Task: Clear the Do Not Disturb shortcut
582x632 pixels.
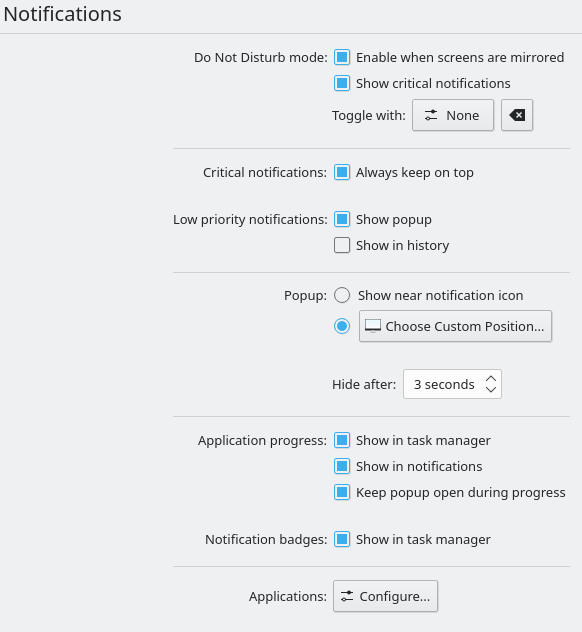Action: click(x=517, y=115)
